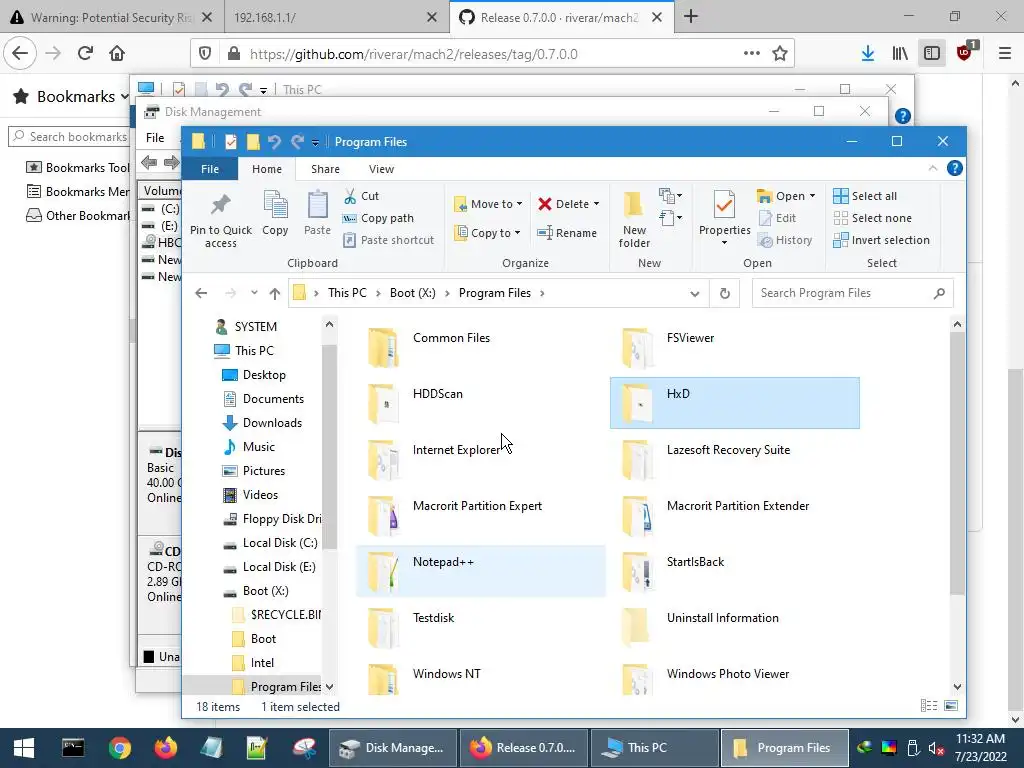Click Select all

click(x=865, y=196)
